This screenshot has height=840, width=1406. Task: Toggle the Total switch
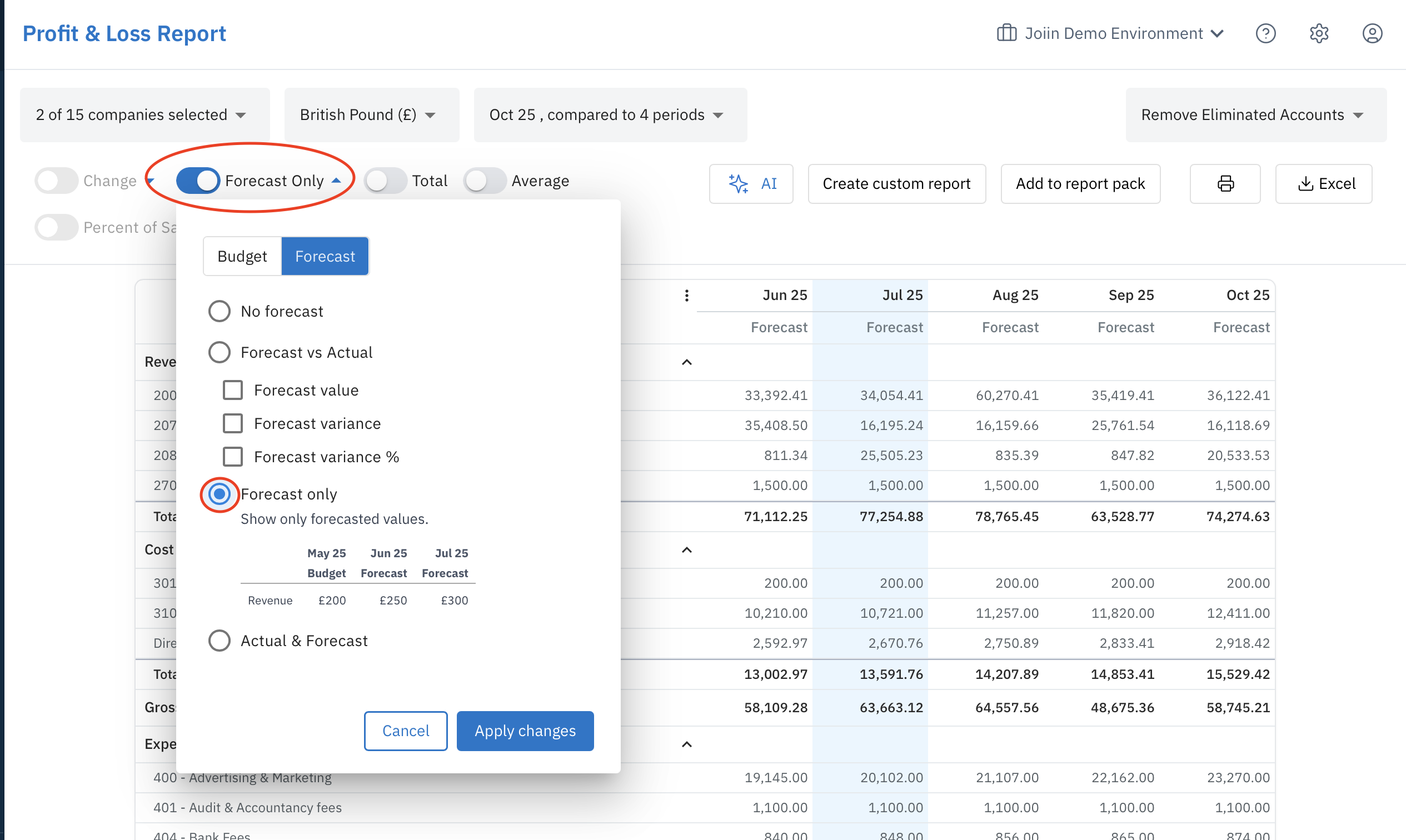385,181
